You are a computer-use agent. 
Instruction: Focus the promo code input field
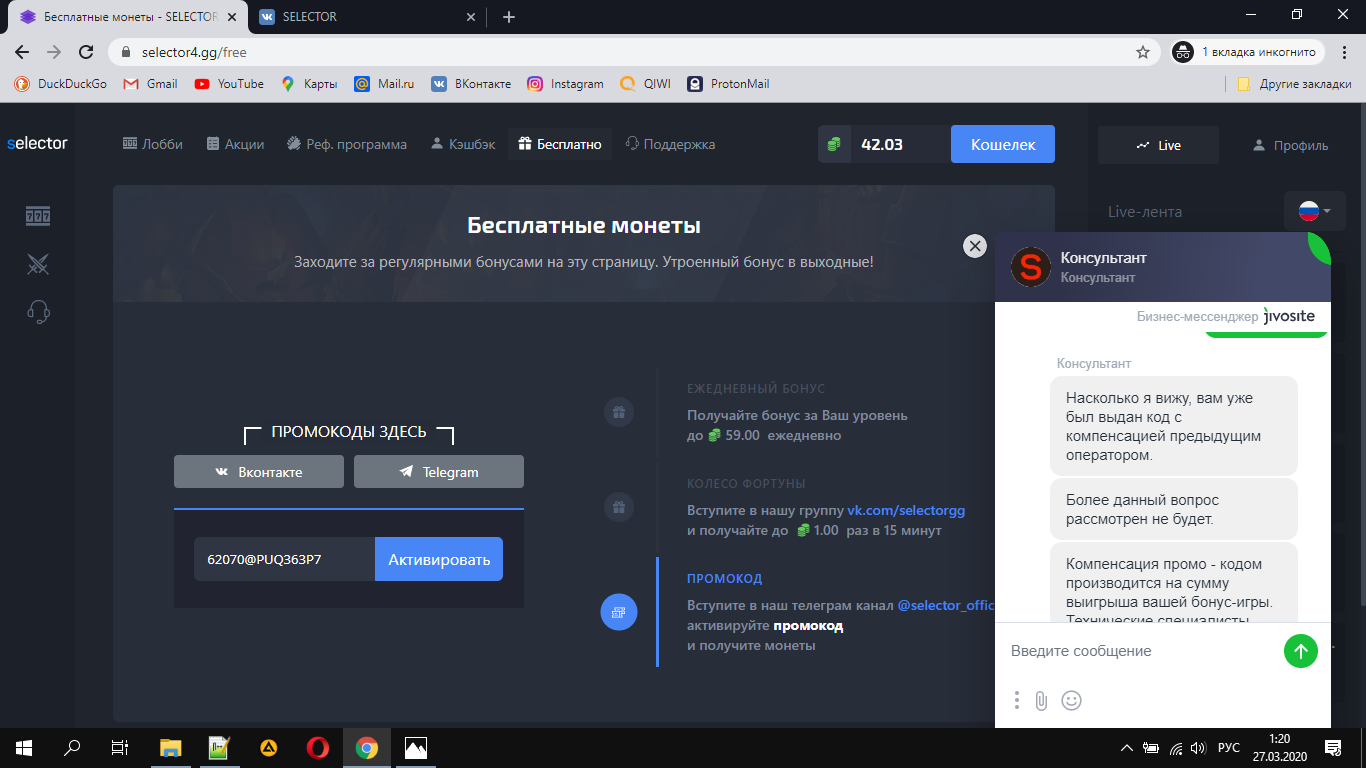pos(284,559)
